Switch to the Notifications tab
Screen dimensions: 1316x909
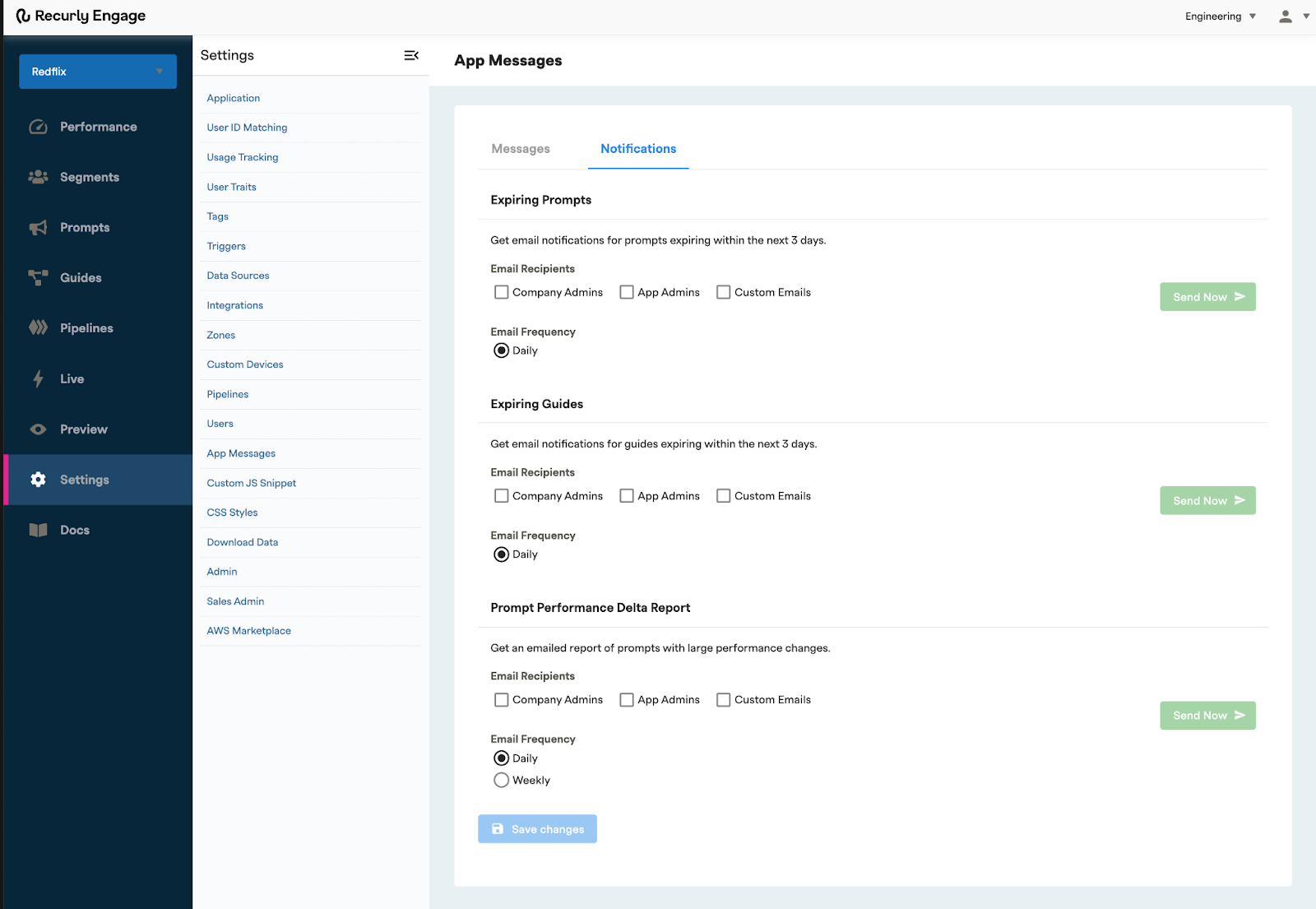point(638,149)
